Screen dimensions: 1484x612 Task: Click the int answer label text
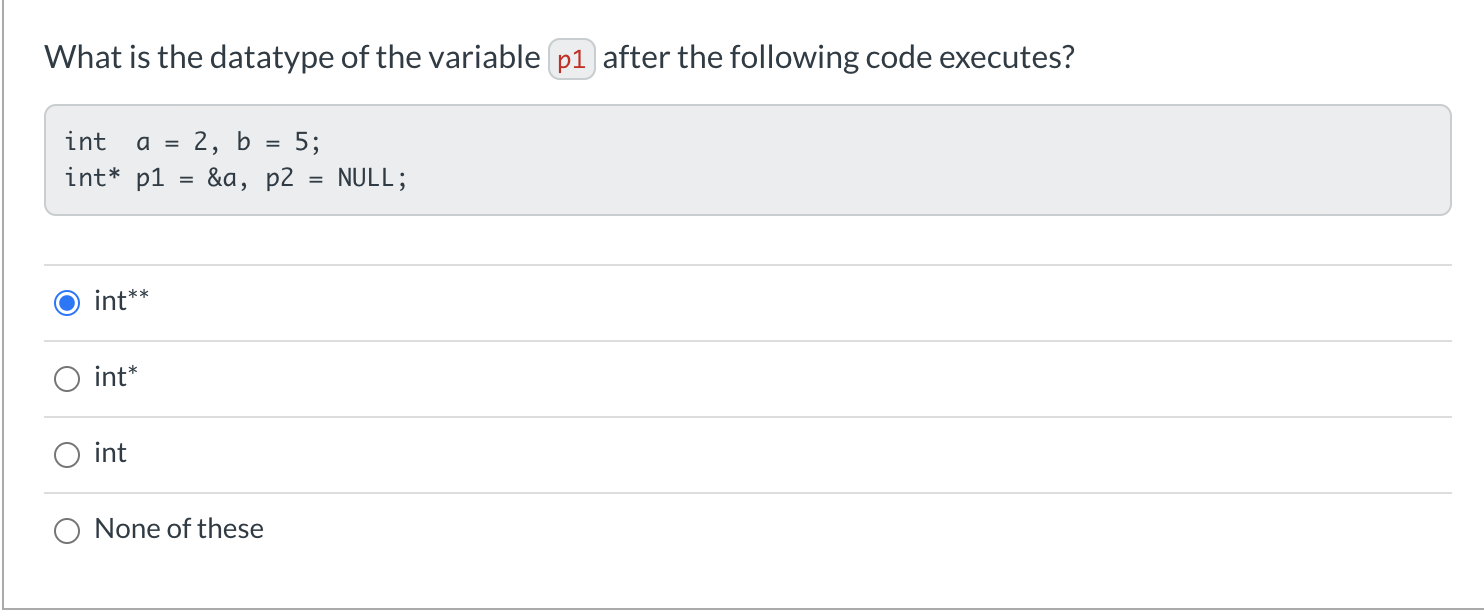tap(110, 453)
